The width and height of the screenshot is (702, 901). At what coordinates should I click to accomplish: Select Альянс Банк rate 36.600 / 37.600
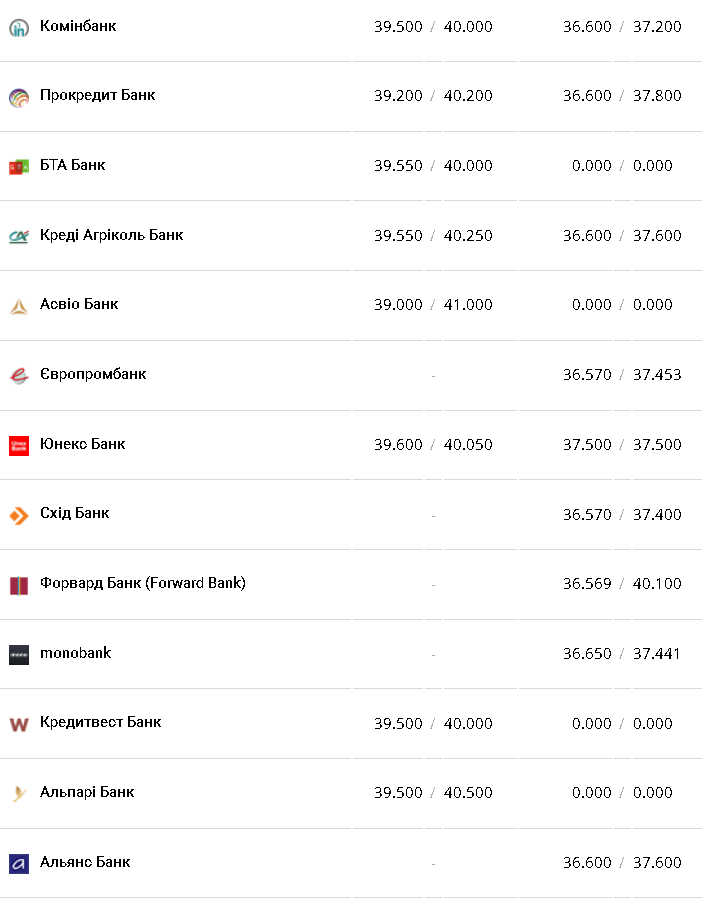tap(621, 863)
